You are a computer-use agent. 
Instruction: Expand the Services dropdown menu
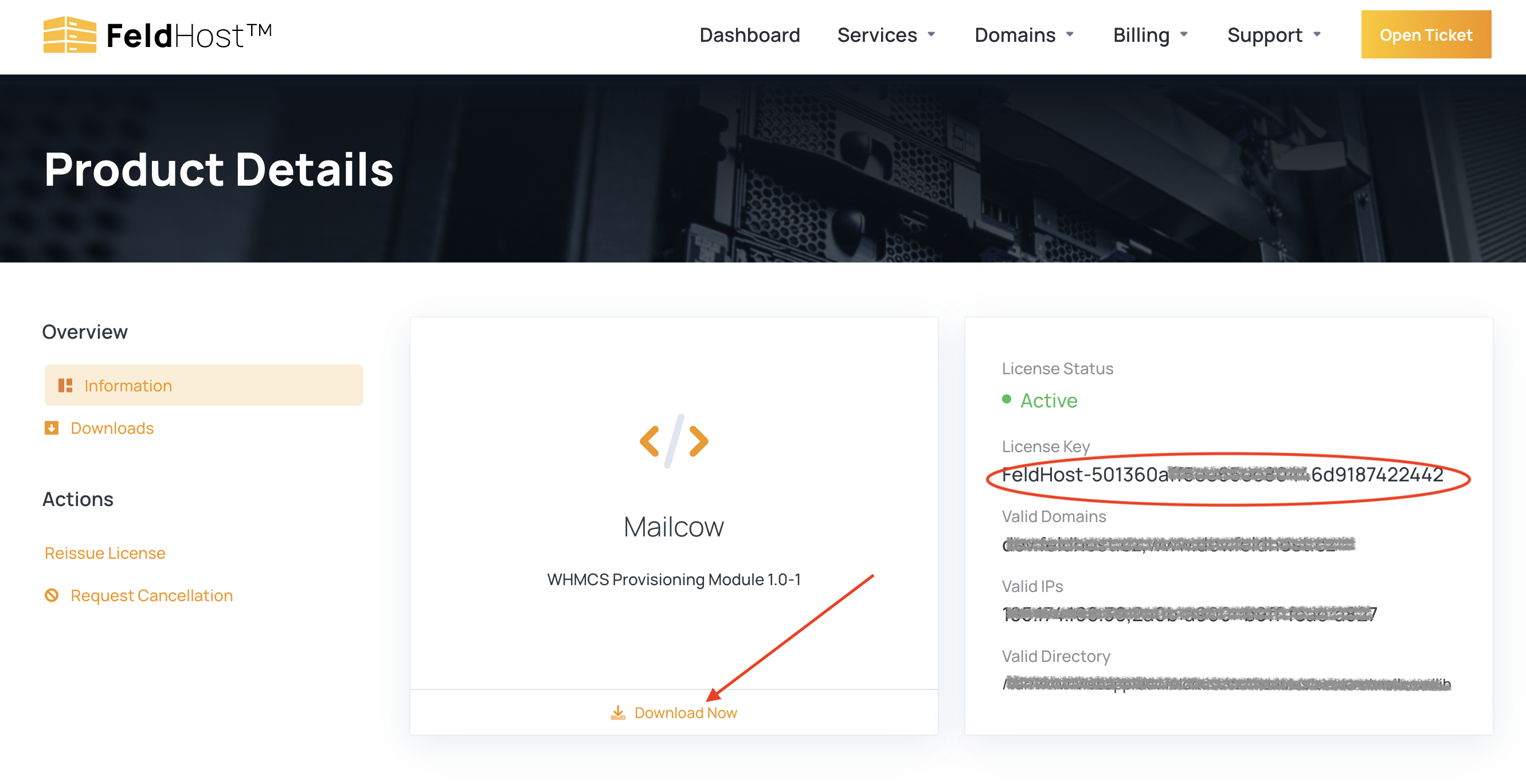(886, 35)
